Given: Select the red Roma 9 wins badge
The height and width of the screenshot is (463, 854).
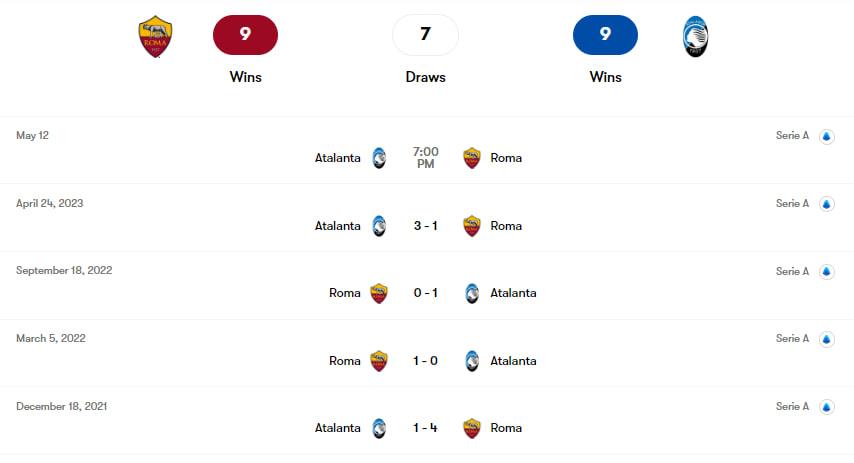Looking at the screenshot, I should click(x=245, y=35).
